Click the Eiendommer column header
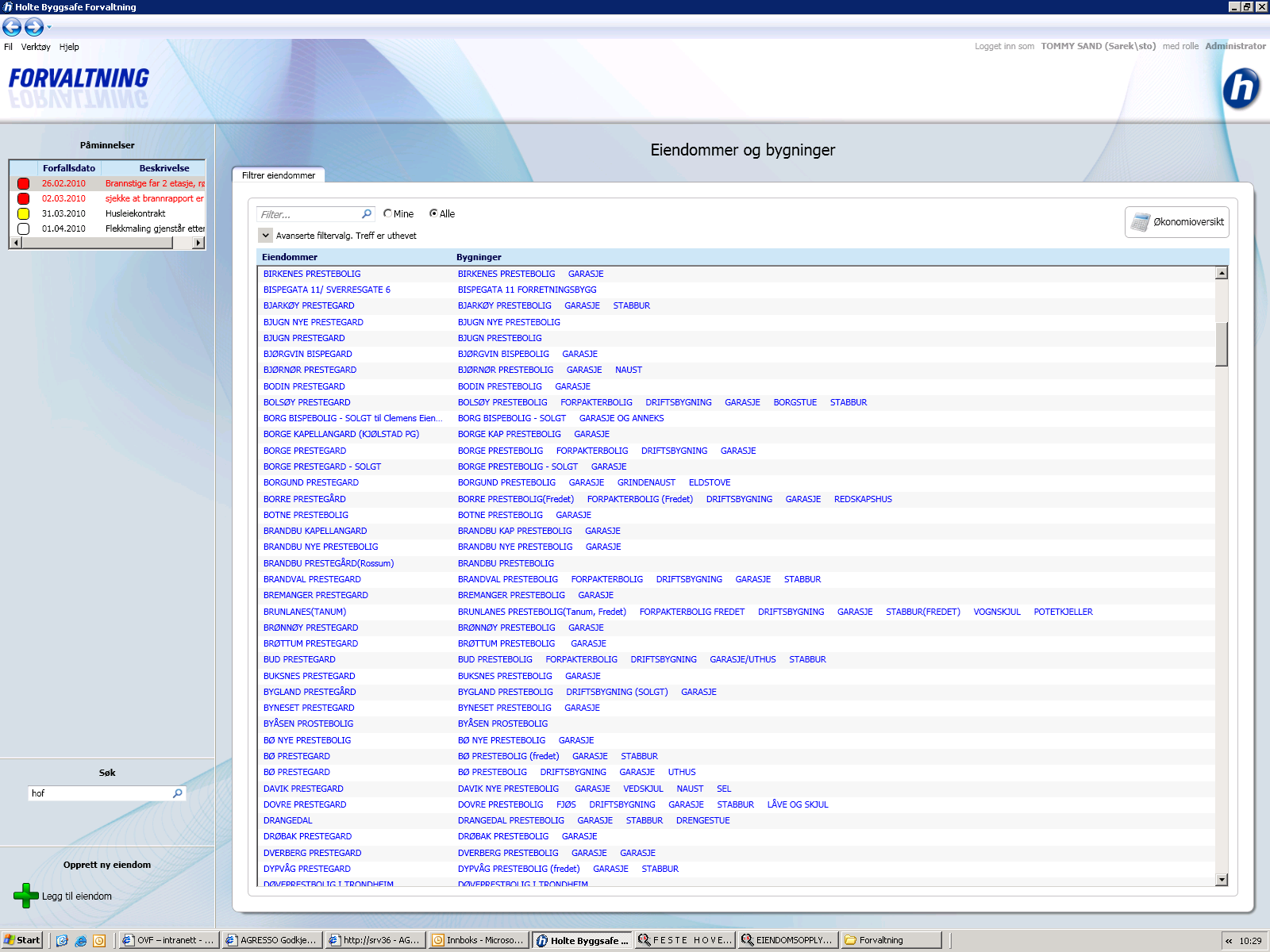This screenshot has width=1270, height=952. (290, 257)
